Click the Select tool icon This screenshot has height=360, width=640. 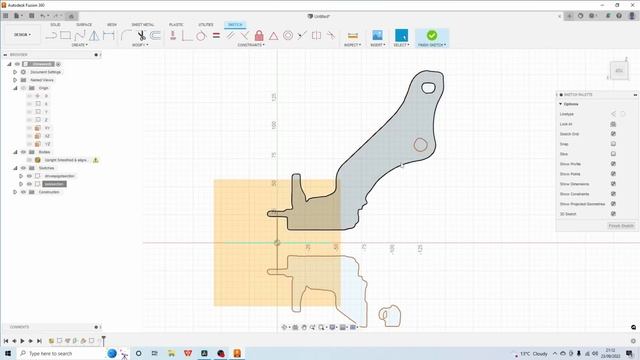401,35
